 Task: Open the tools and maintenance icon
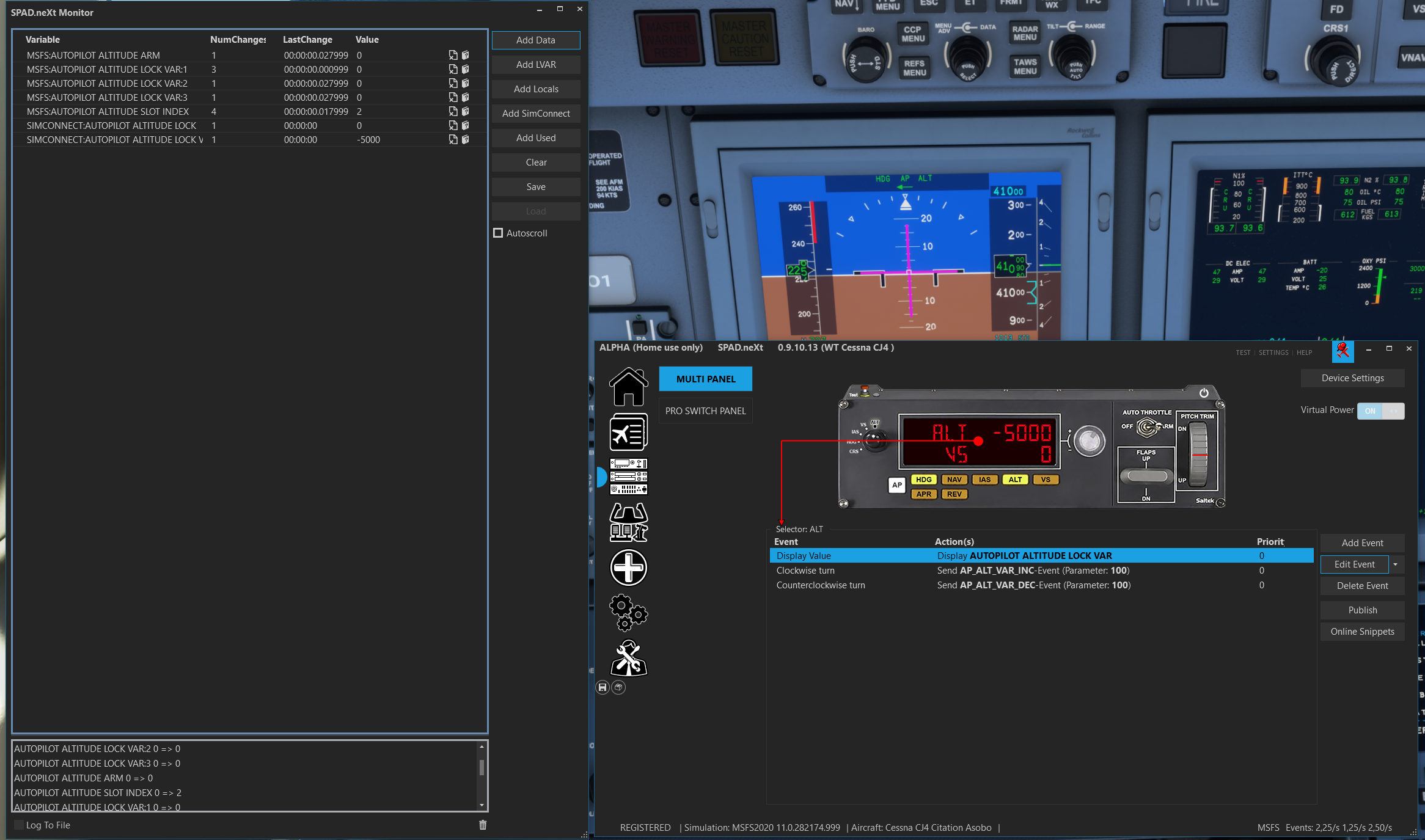pyautogui.click(x=628, y=659)
